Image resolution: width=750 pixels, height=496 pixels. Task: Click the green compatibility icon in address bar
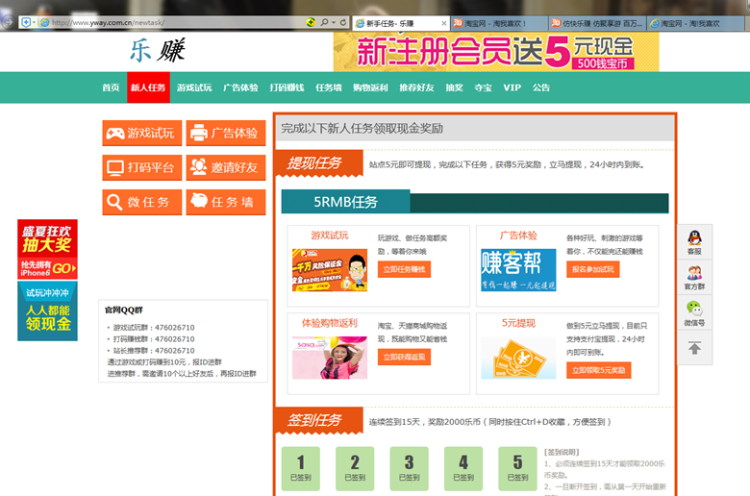[x=311, y=22]
